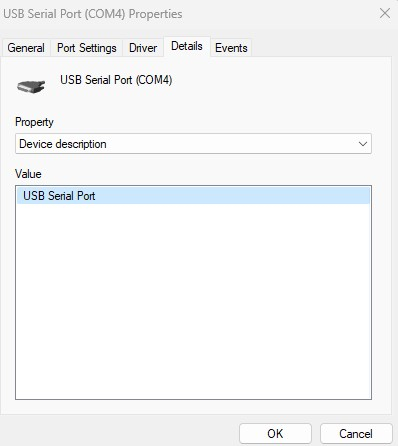The image size is (398, 446).
Task: Dismiss the dialog with Cancel button
Action: coord(356,434)
